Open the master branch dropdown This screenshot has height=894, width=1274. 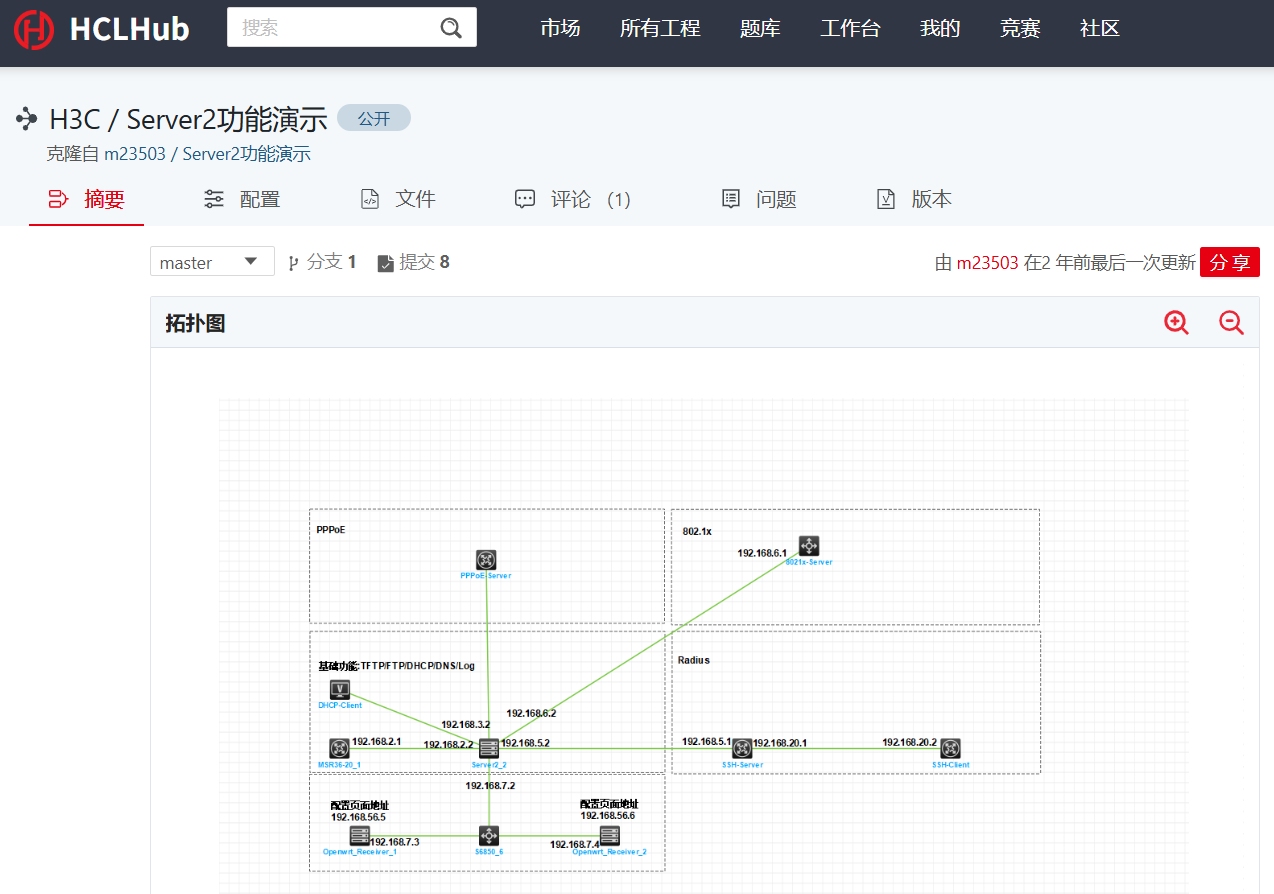pyautogui.click(x=212, y=262)
